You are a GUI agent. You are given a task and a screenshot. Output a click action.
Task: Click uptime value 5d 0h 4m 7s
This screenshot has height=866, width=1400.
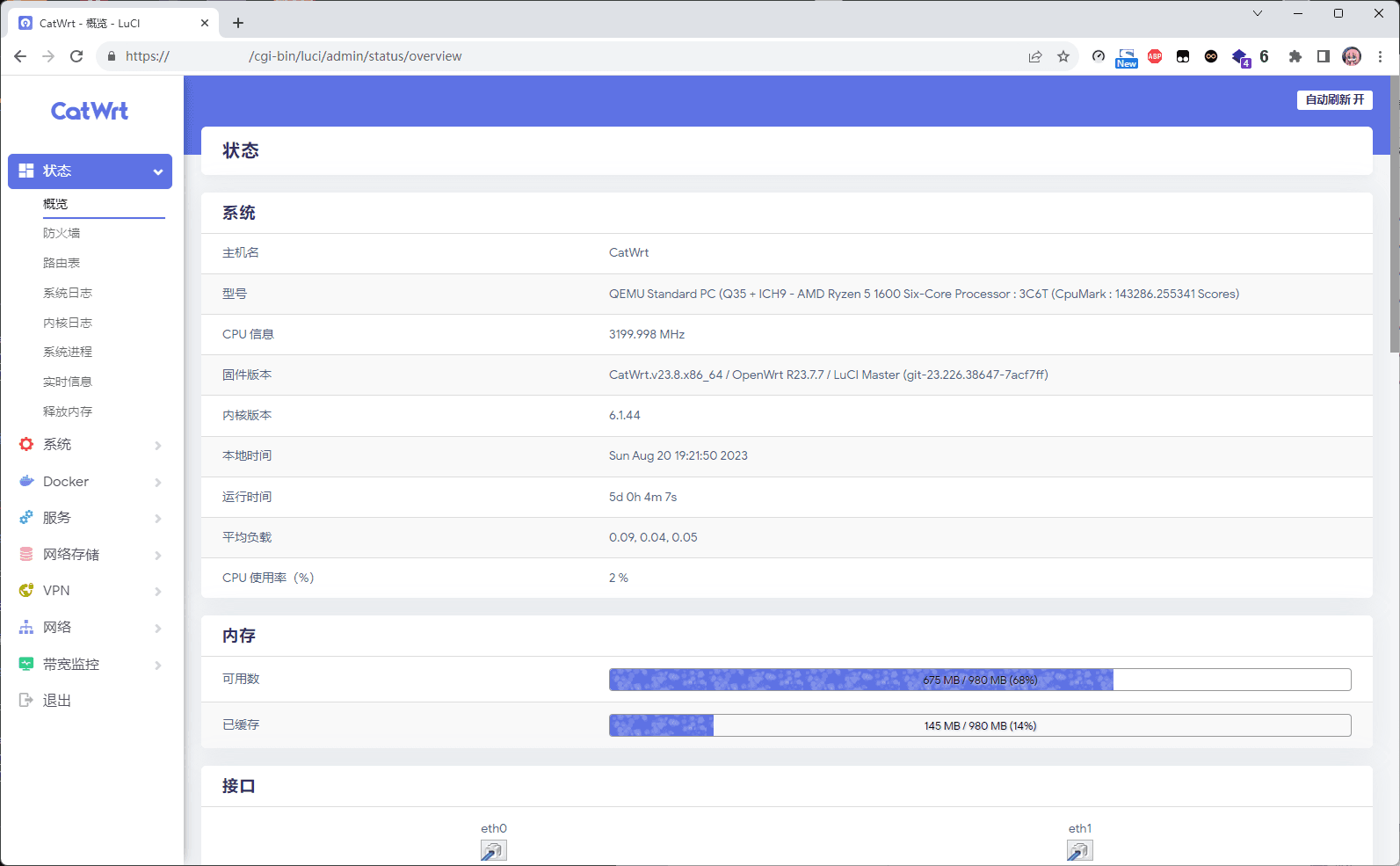pos(643,497)
